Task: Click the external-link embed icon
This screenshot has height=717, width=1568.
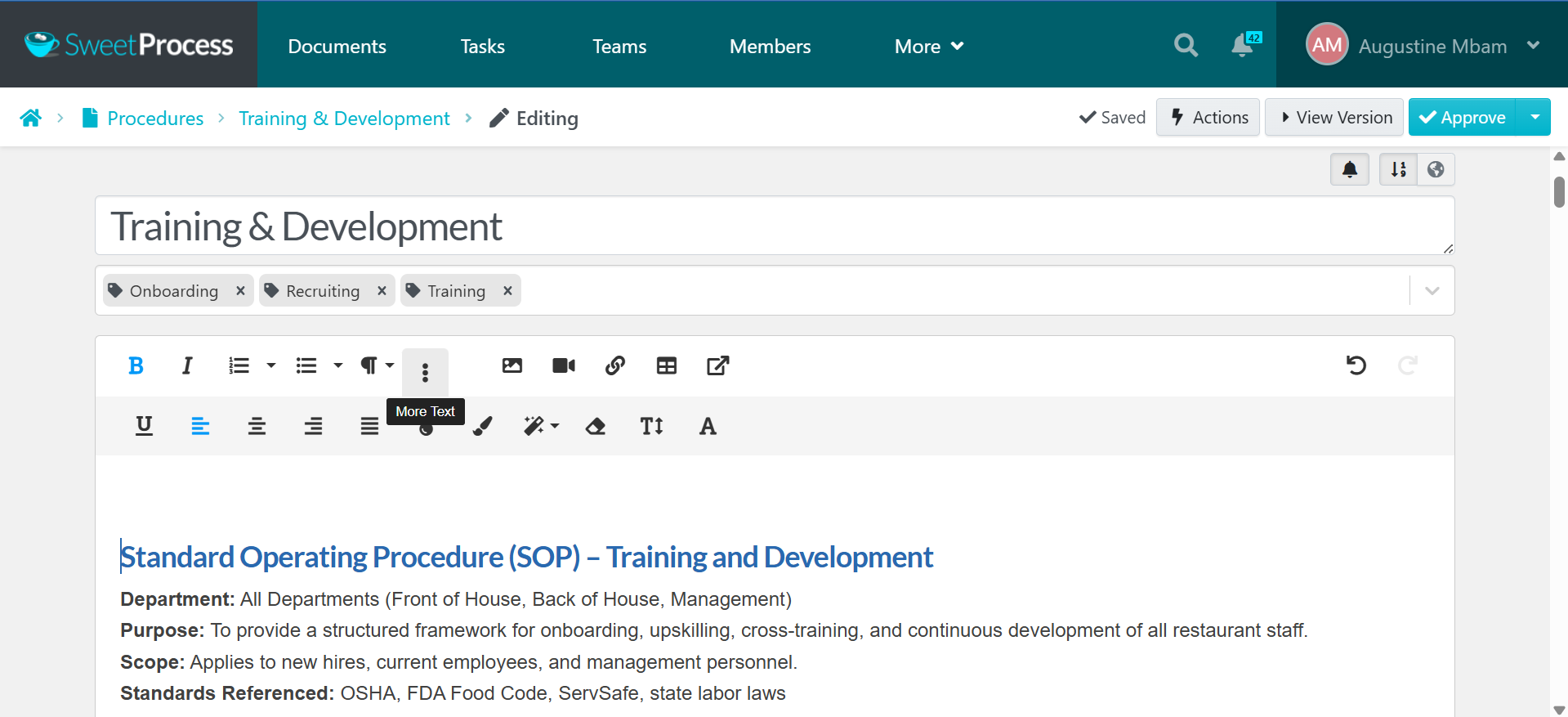Action: click(717, 365)
